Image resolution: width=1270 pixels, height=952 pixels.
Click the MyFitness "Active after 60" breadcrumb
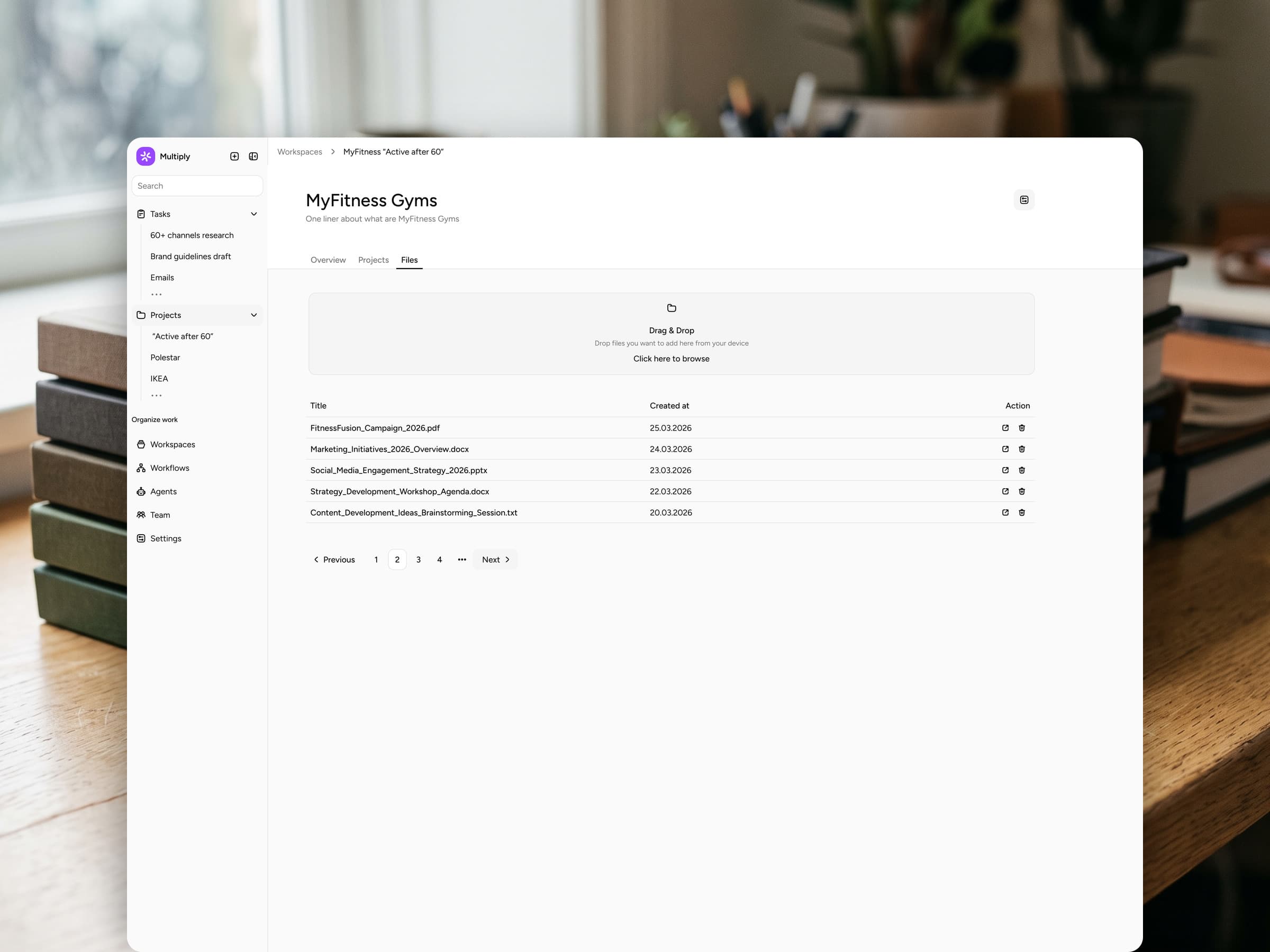pos(393,152)
